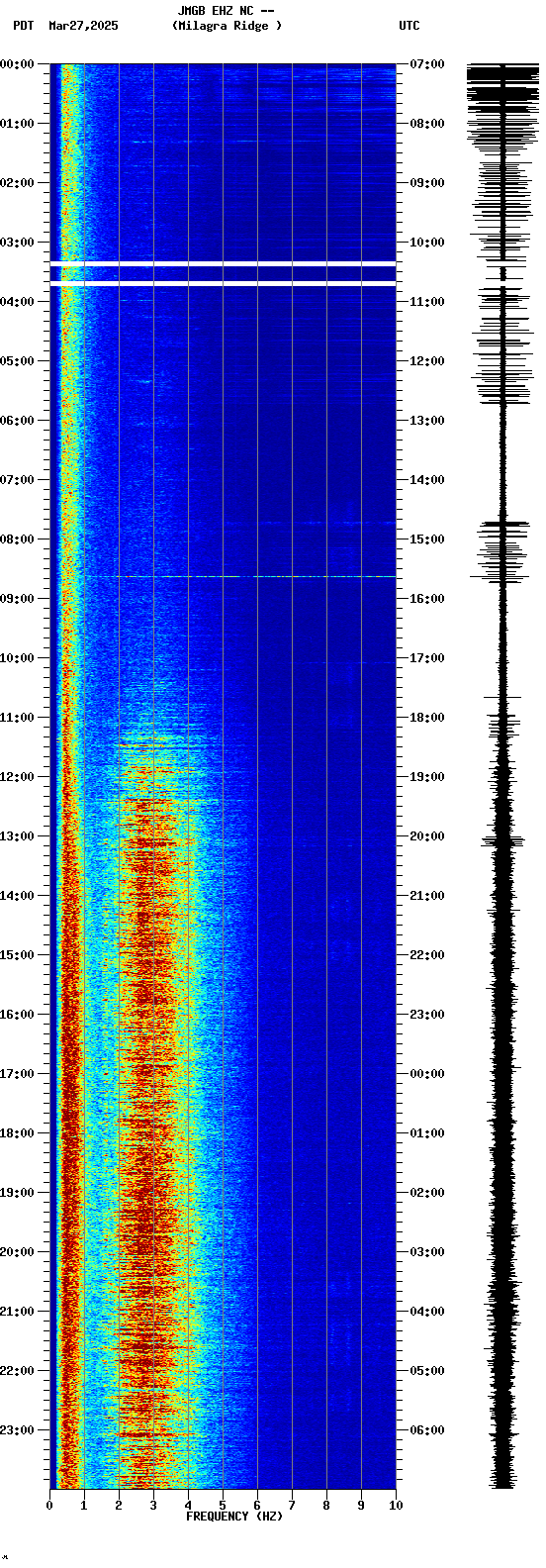Click UTC time label 13:00 on right axis
Image resolution: width=546 pixels, height=1568 pixels.
(427, 421)
